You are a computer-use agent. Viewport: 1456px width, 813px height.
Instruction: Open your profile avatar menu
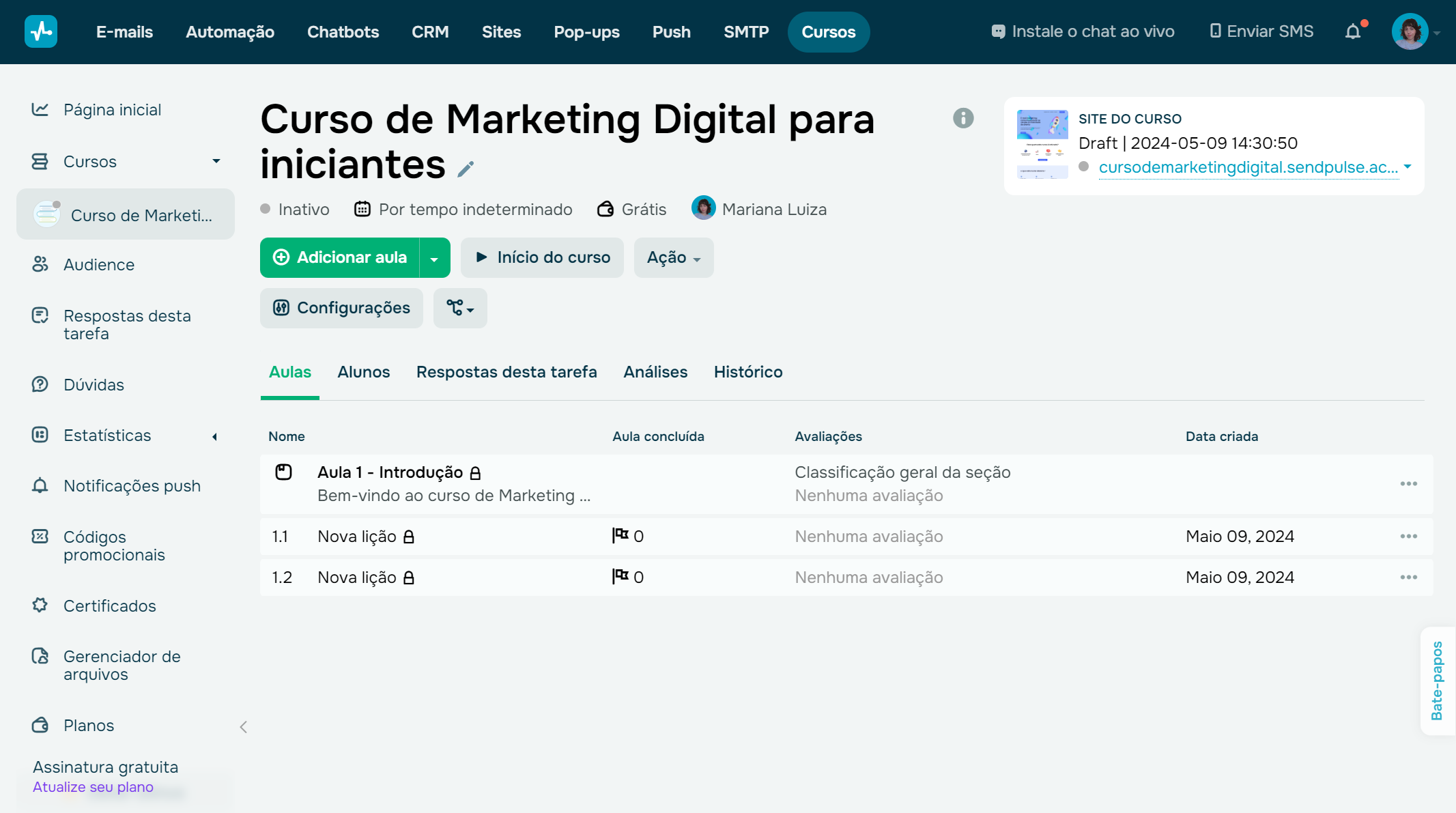pos(1410,31)
